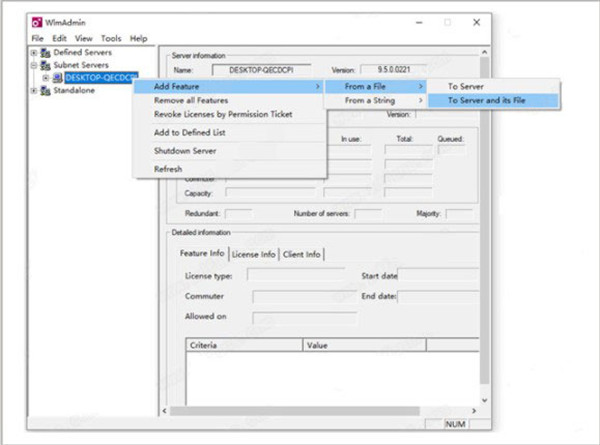Viewport: 600px width, 445px height.
Task: Click the Subnet Servers tree icon
Action: 45,64
